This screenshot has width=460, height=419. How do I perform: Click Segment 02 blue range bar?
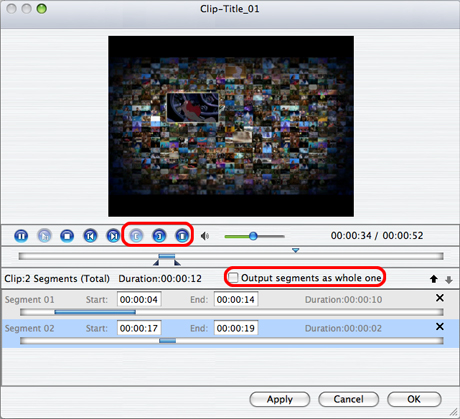tap(167, 341)
